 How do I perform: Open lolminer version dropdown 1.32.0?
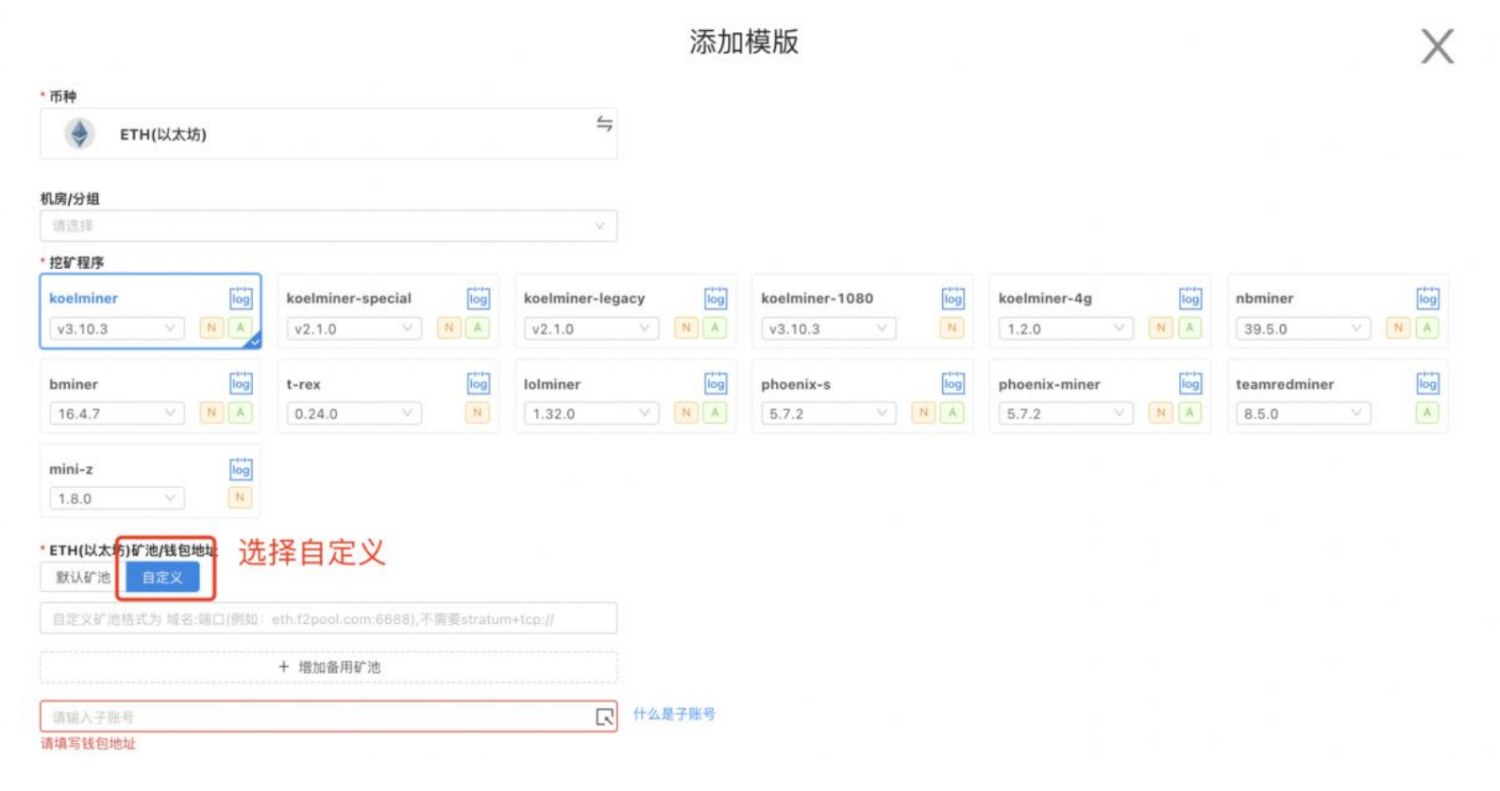(x=591, y=412)
